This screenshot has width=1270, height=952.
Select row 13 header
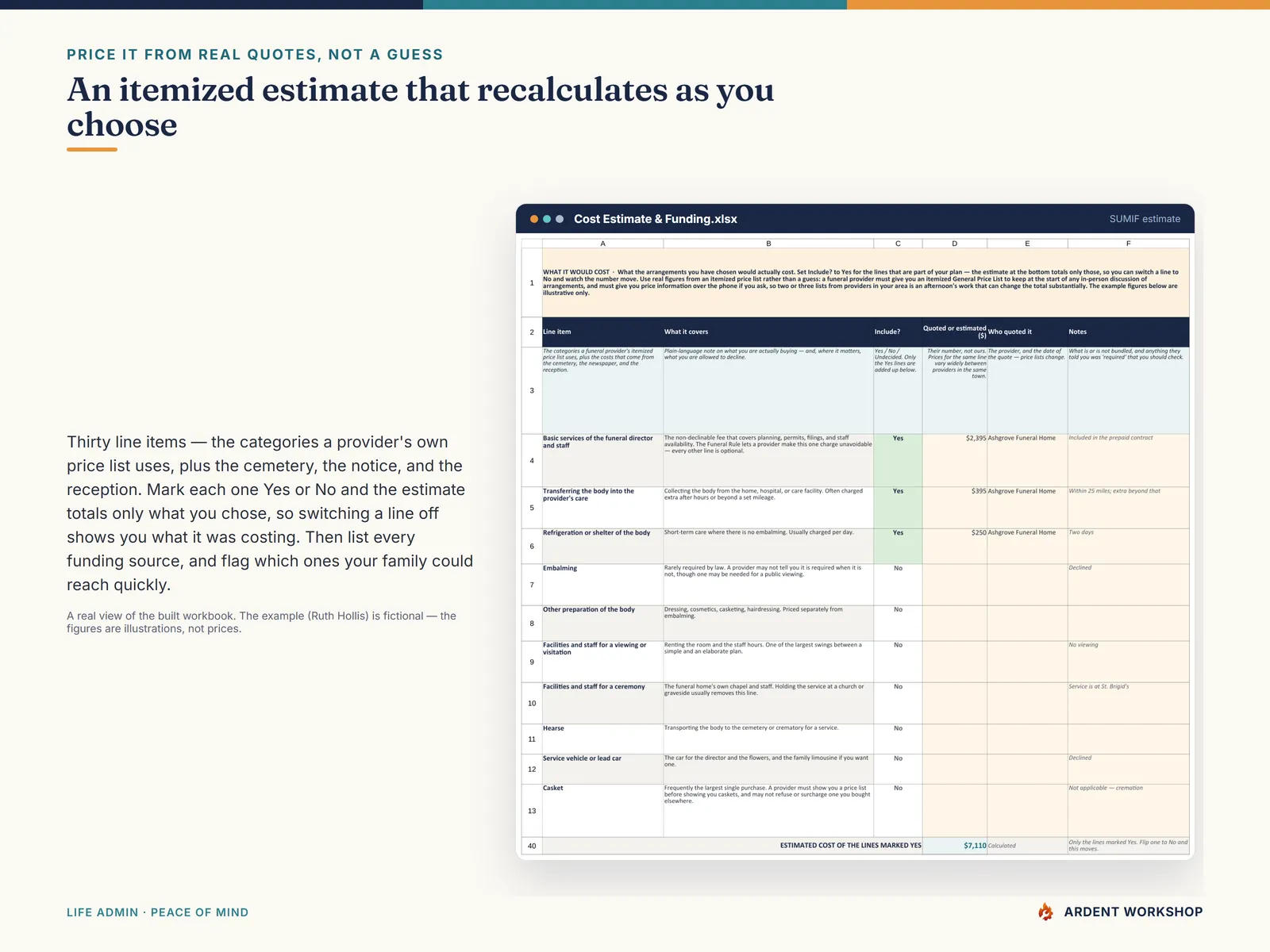(532, 811)
